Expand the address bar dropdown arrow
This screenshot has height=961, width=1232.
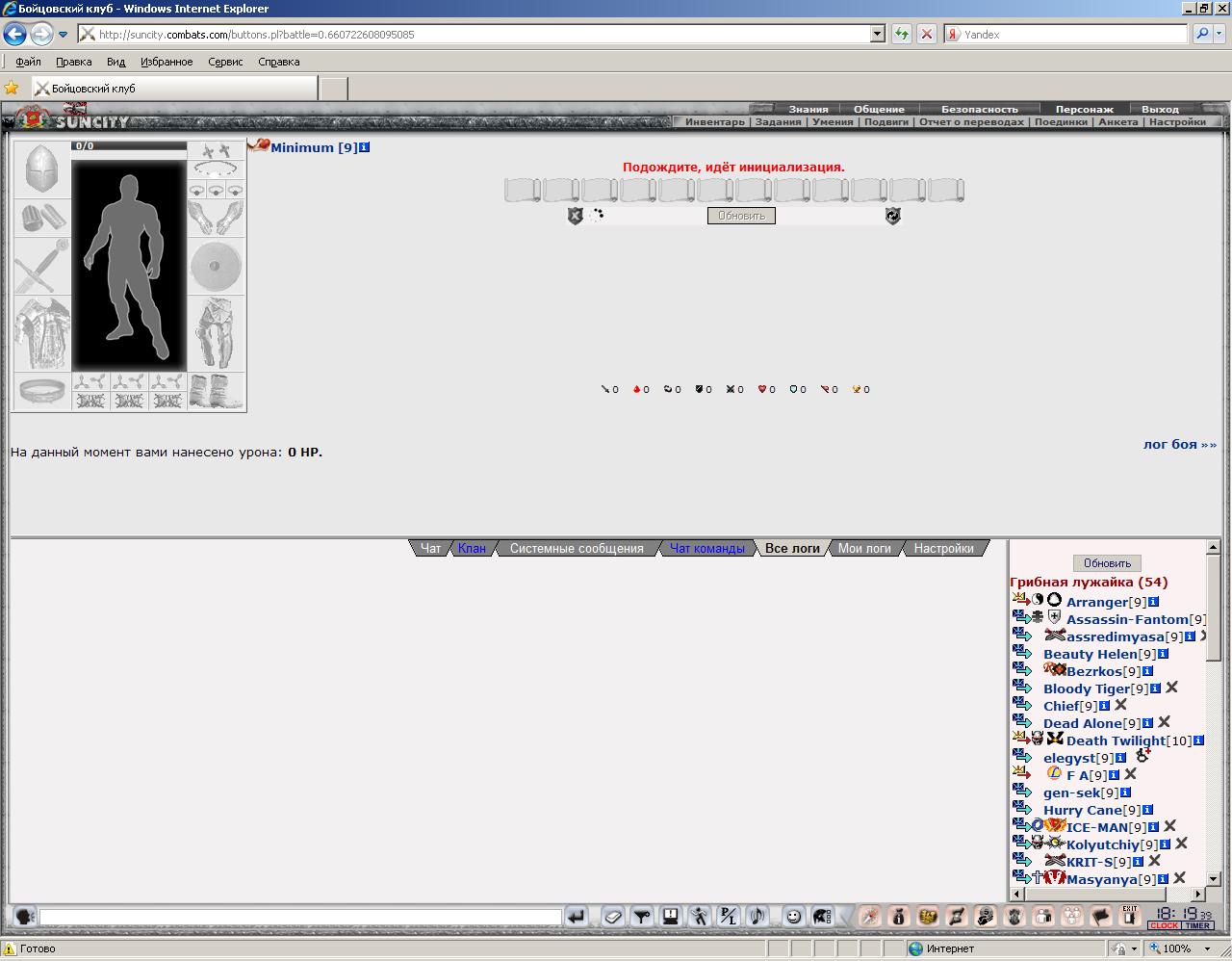877,34
